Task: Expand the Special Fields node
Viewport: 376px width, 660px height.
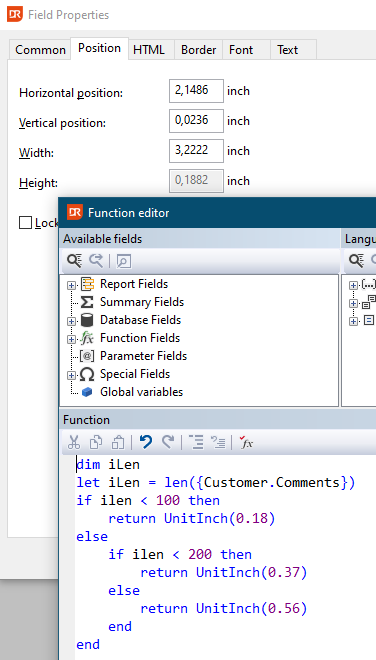Action: coord(72,375)
